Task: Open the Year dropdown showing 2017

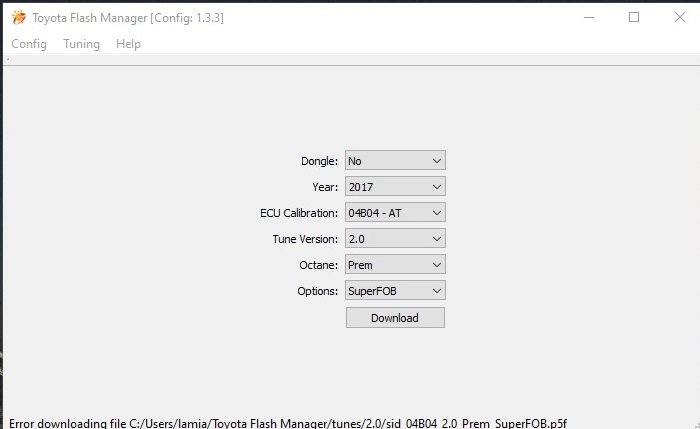Action: [395, 186]
